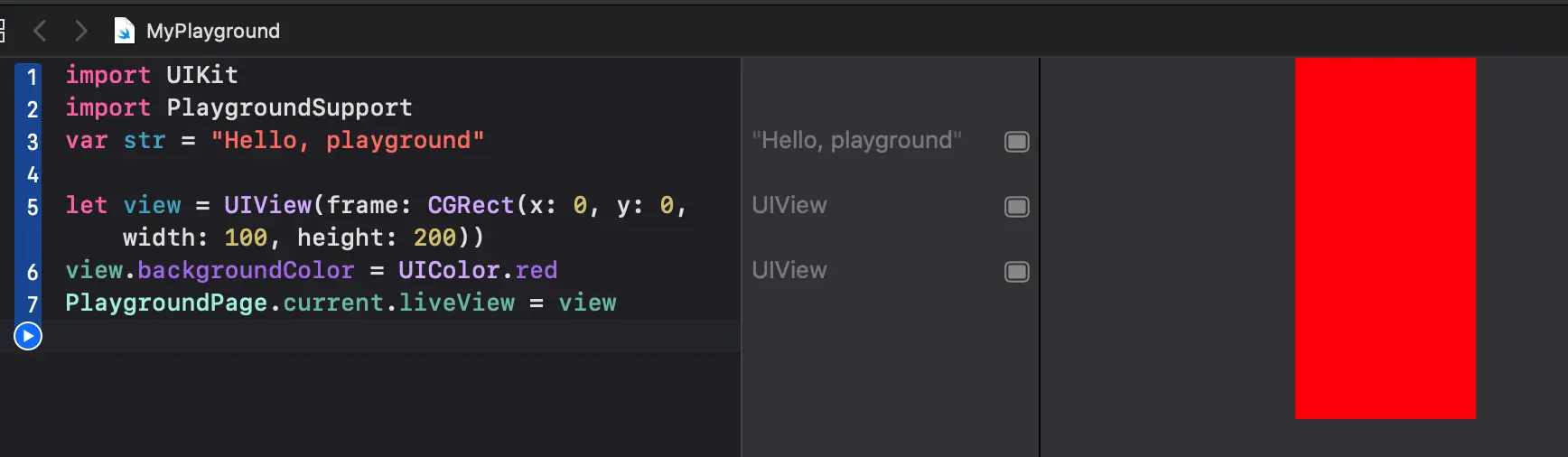This screenshot has height=457, width=1568.
Task: Click the Swift playground file icon
Action: (x=124, y=32)
